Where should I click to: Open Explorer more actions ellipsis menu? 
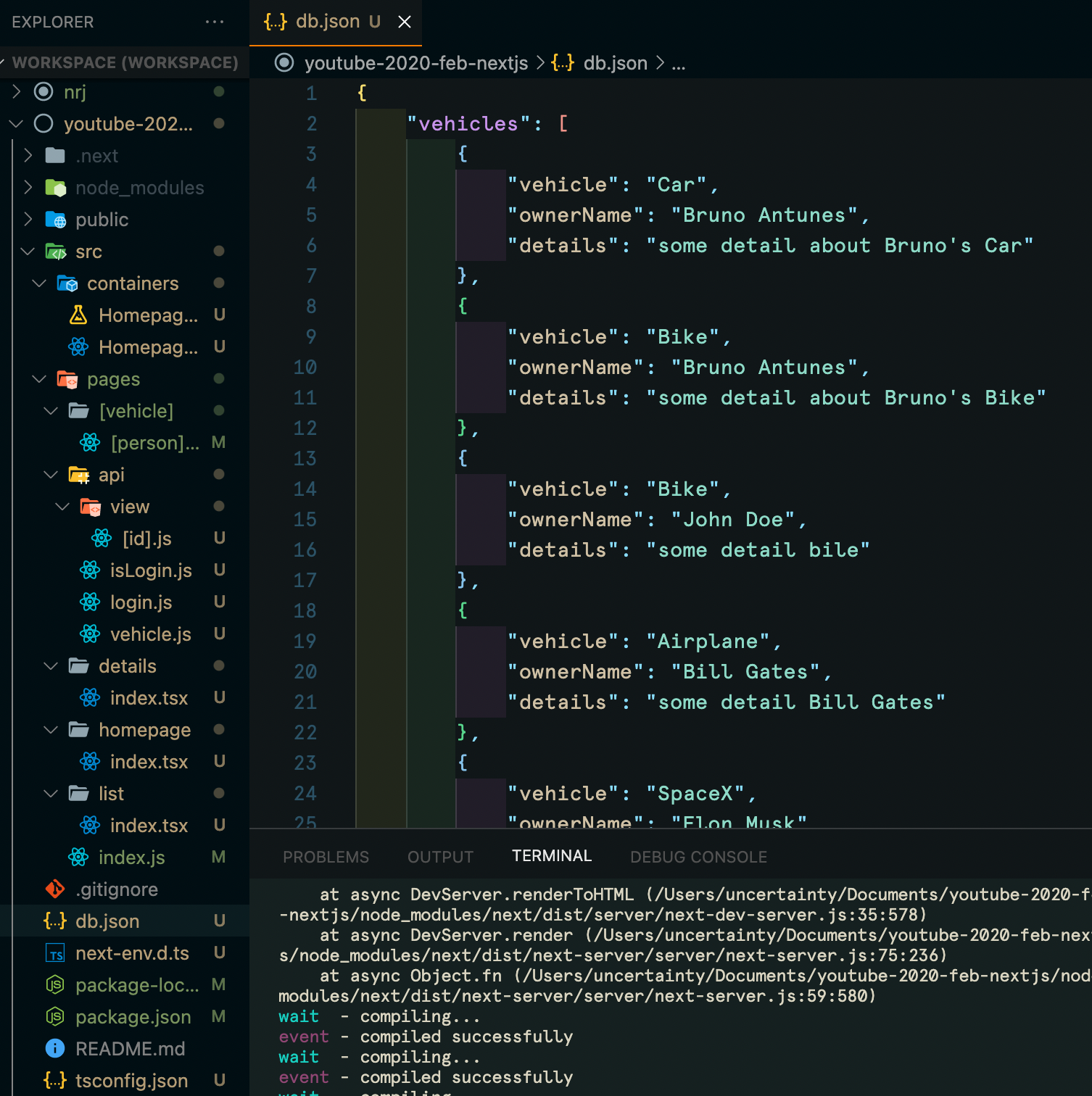(x=215, y=22)
